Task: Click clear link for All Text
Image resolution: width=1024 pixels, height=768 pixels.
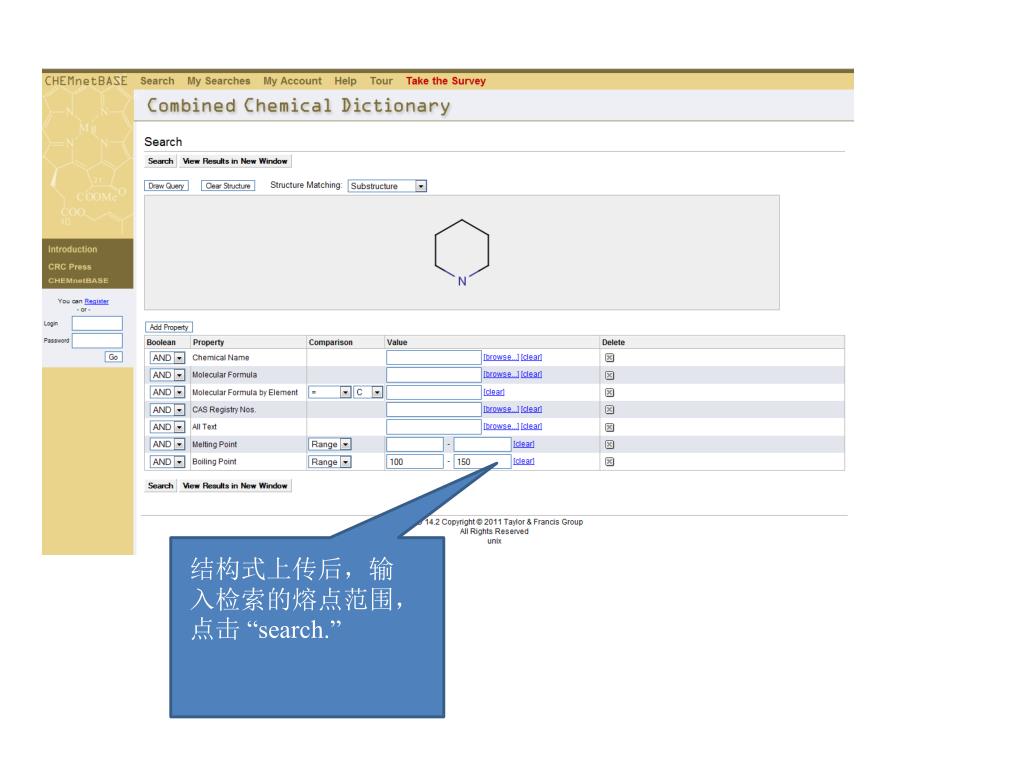Action: (532, 426)
